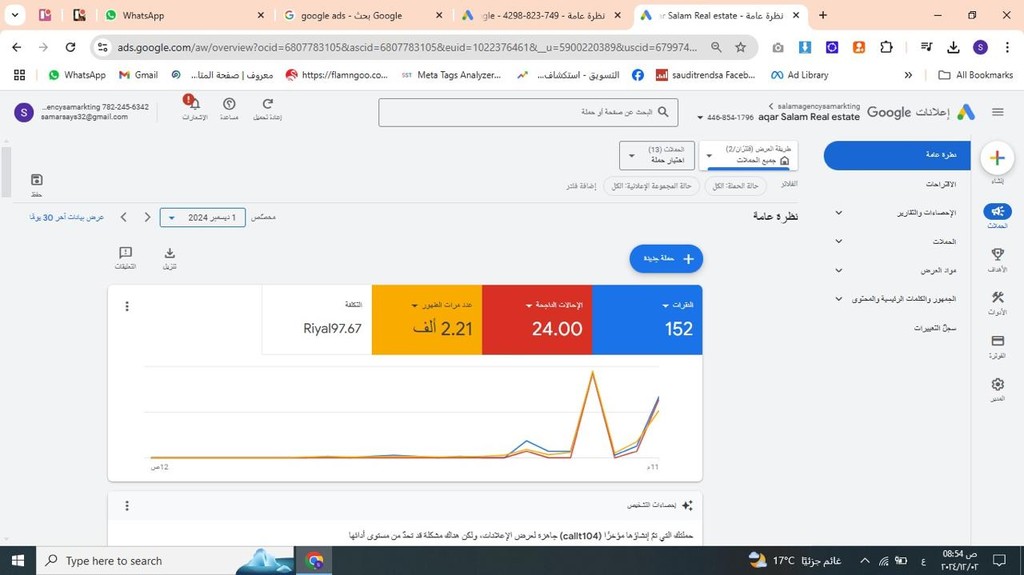Expand the Assets section in sidebar
Viewport: 1024px width, 575px height.
pos(839,271)
